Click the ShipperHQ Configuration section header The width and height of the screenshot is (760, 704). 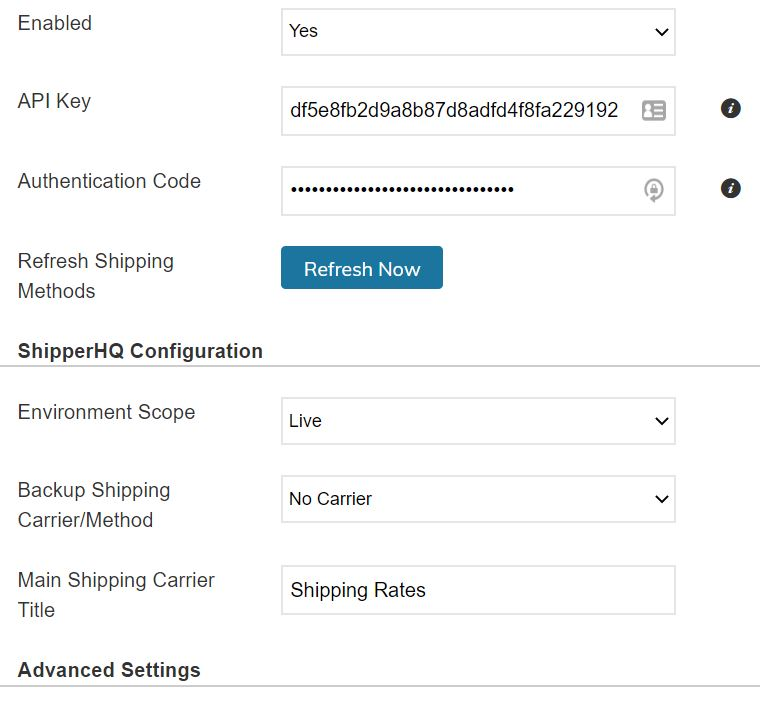140,351
